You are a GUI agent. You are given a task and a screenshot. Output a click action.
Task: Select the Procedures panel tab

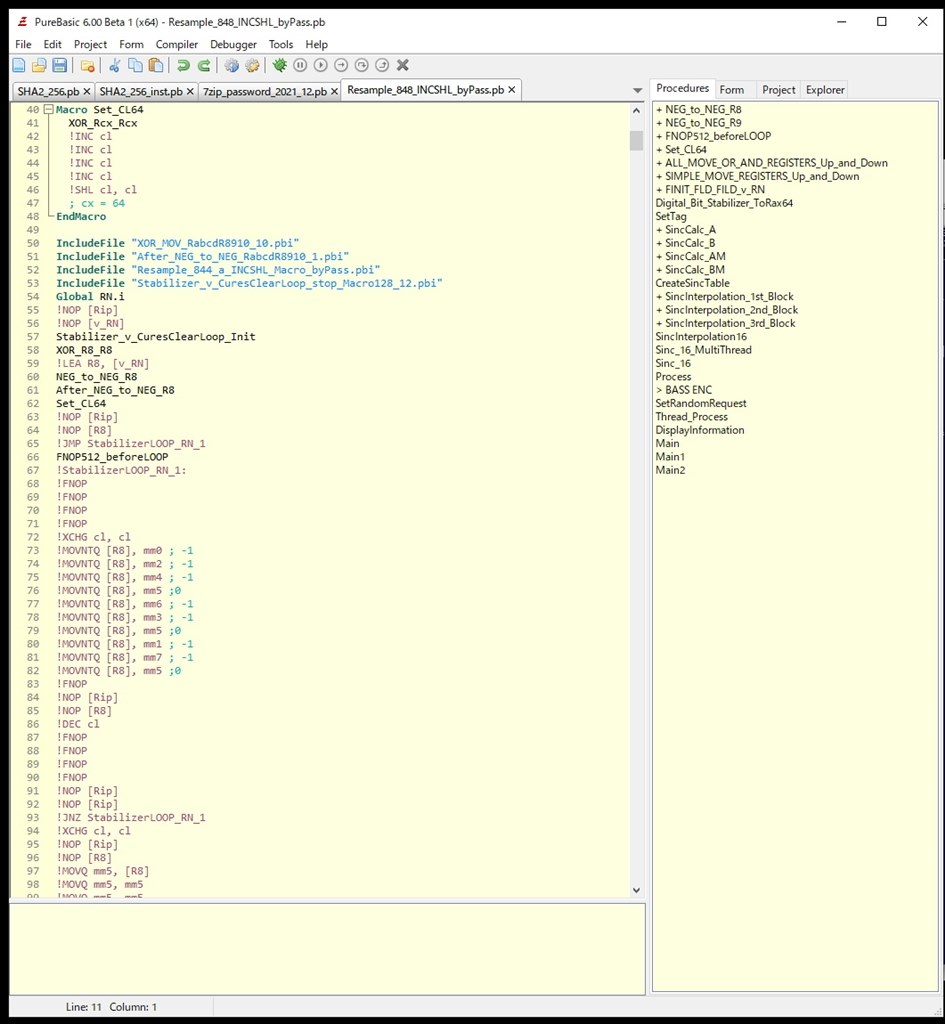click(682, 88)
